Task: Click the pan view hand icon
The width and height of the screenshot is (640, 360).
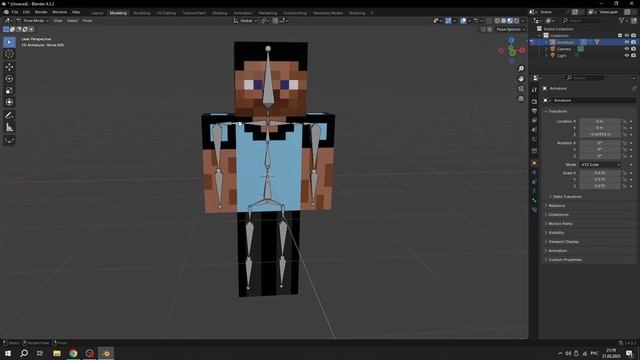Action: tap(521, 78)
